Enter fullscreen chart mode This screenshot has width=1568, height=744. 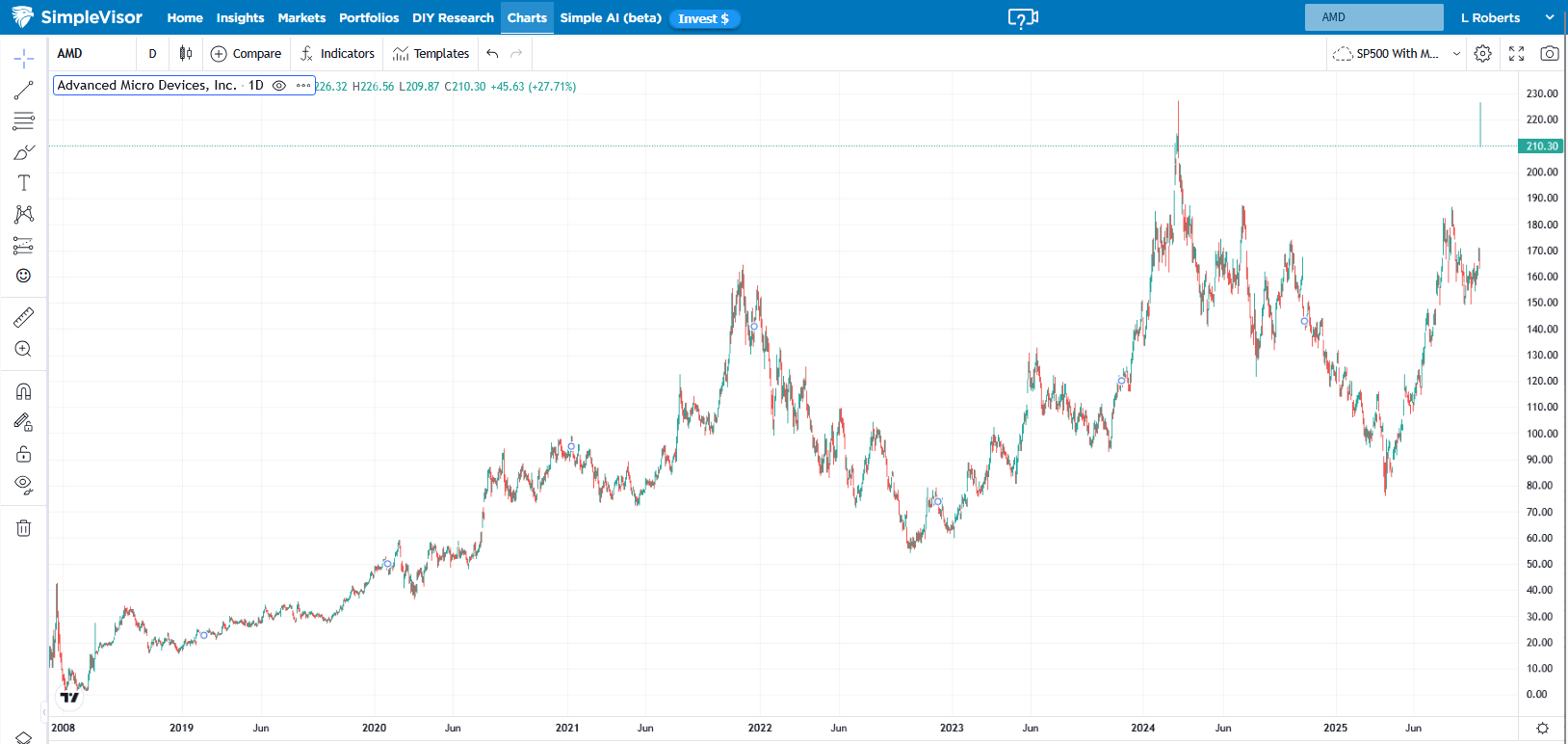coord(1516,54)
